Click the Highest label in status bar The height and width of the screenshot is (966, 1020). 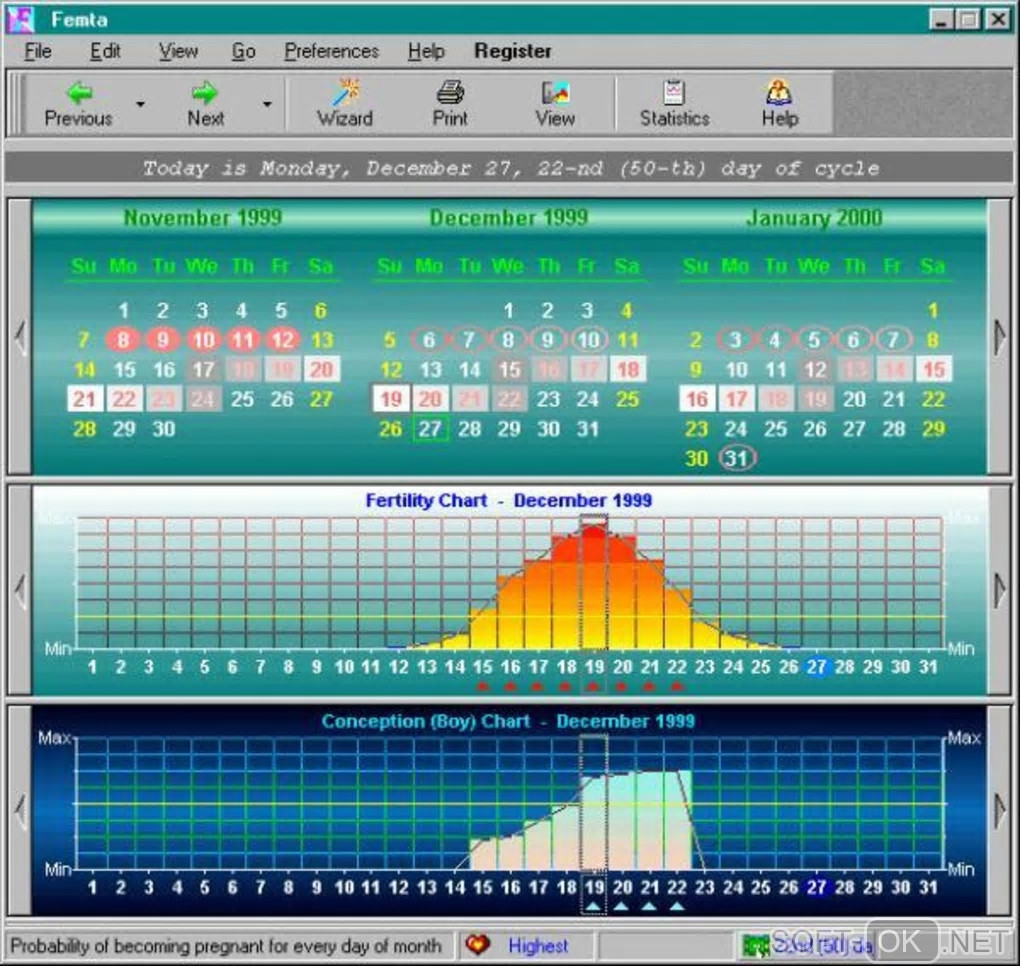click(x=538, y=945)
